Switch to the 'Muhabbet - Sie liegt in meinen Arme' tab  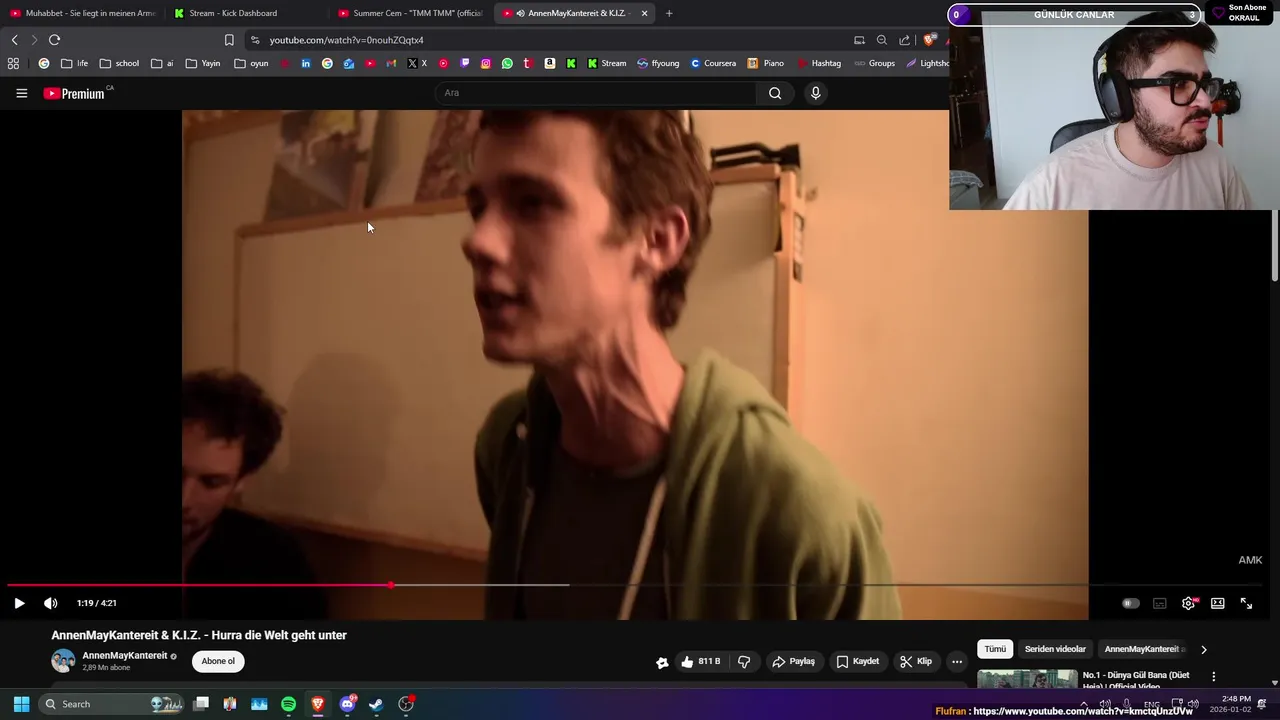click(x=82, y=13)
